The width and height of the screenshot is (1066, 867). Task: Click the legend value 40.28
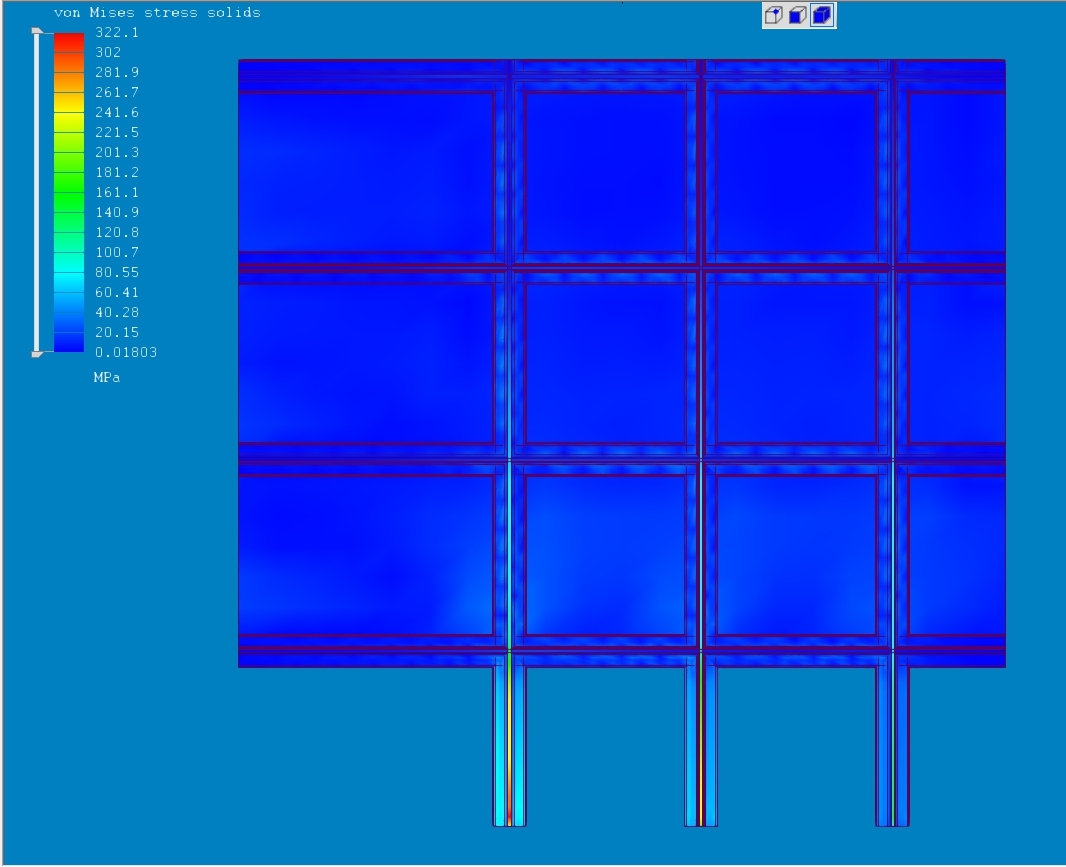tap(117, 312)
